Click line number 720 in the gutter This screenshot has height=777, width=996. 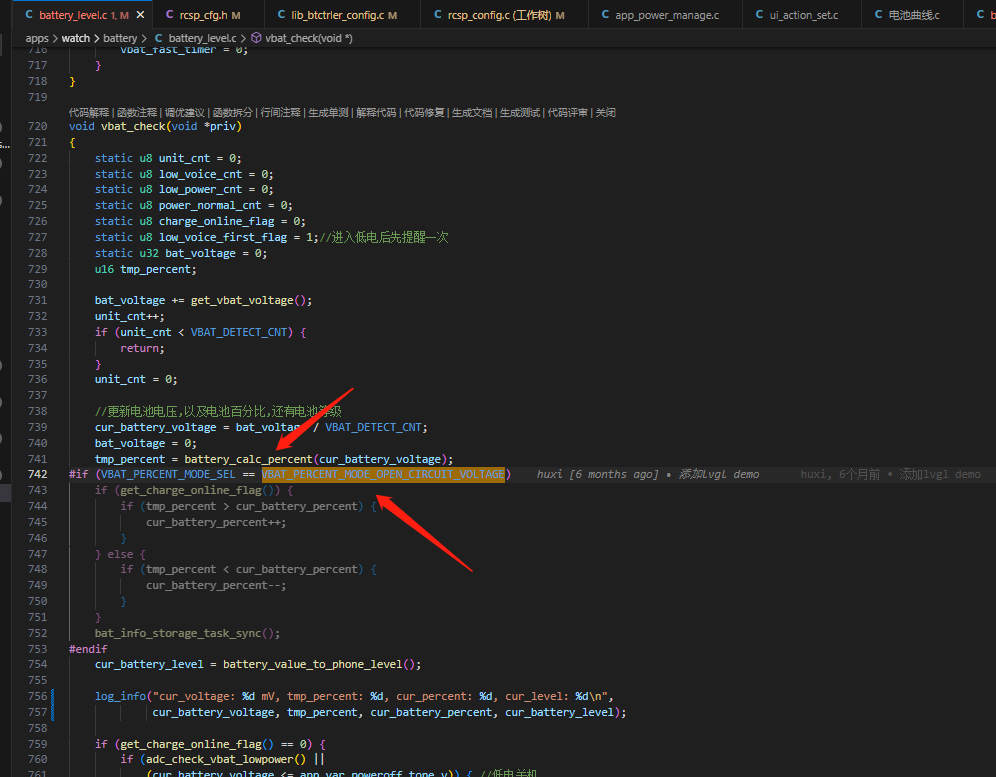pyautogui.click(x=37, y=126)
